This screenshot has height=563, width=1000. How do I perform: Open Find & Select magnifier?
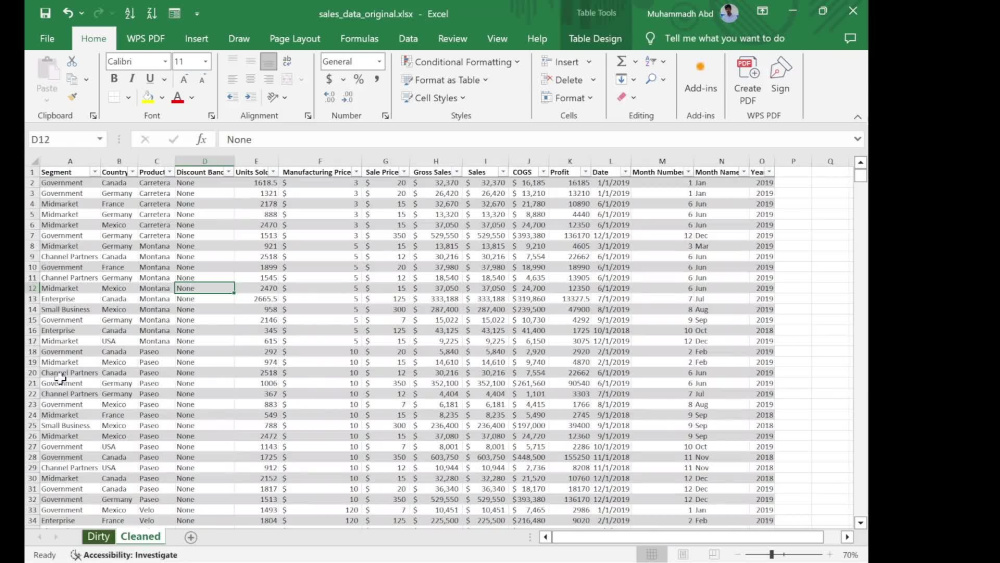[x=651, y=79]
